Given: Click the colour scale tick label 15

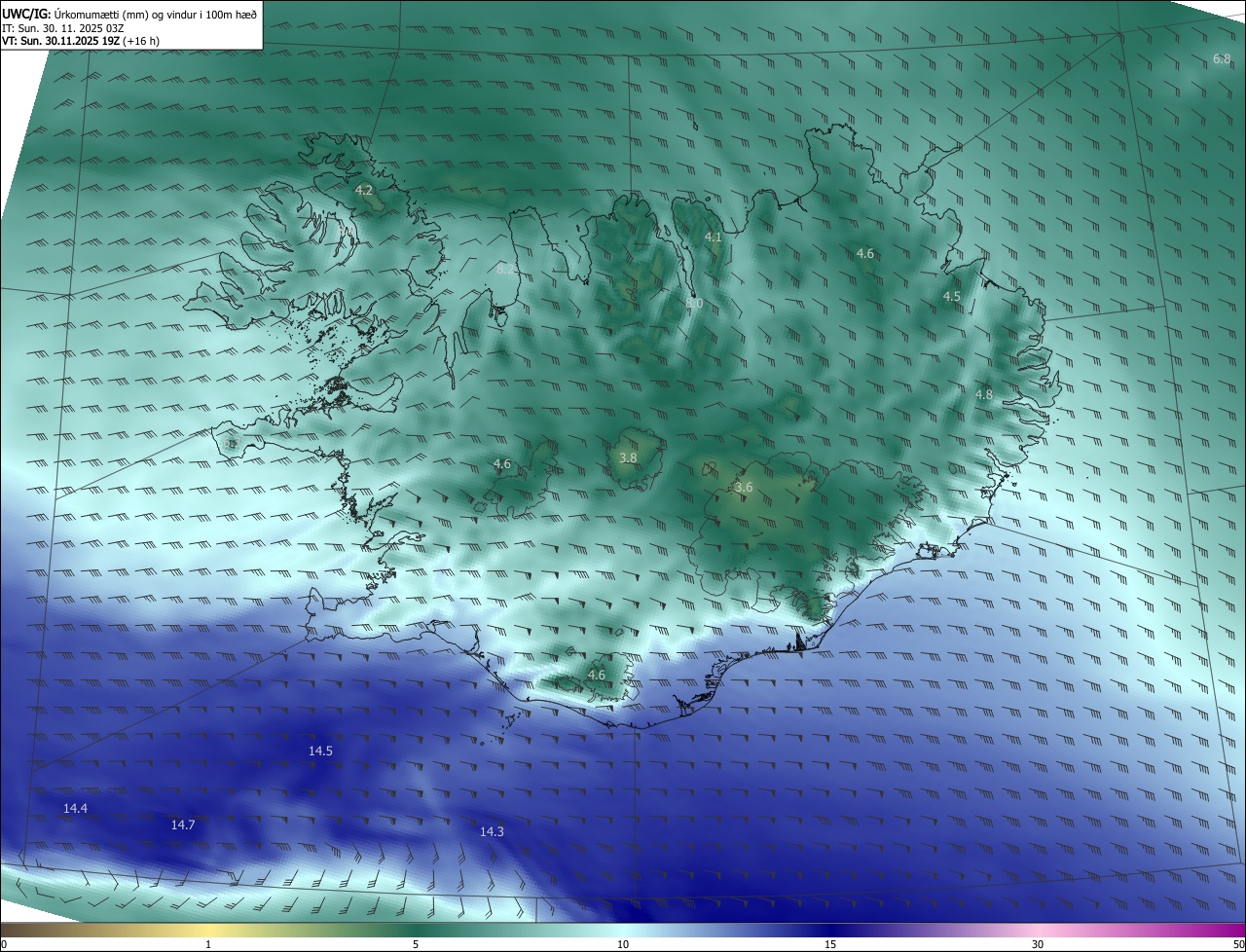Looking at the screenshot, I should [x=830, y=944].
